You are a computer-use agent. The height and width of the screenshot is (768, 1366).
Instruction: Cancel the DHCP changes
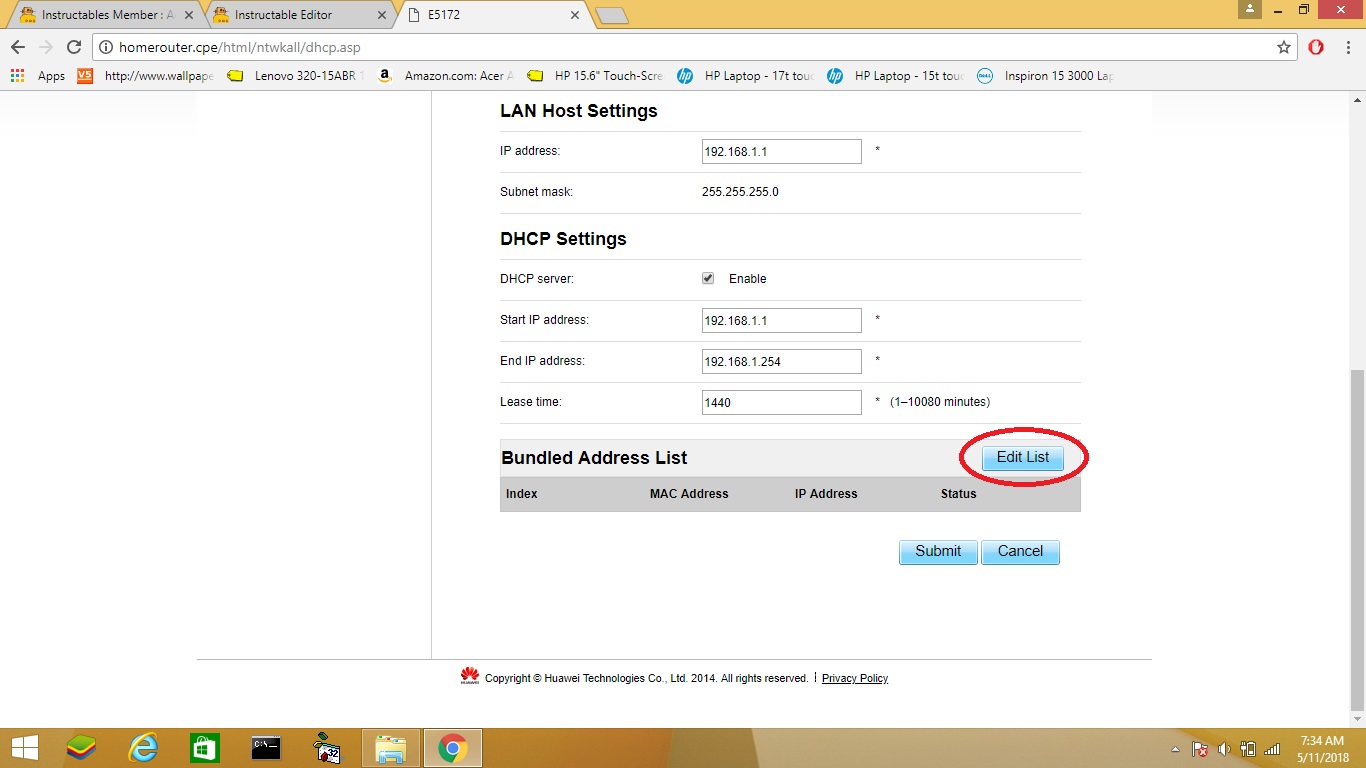click(1020, 552)
